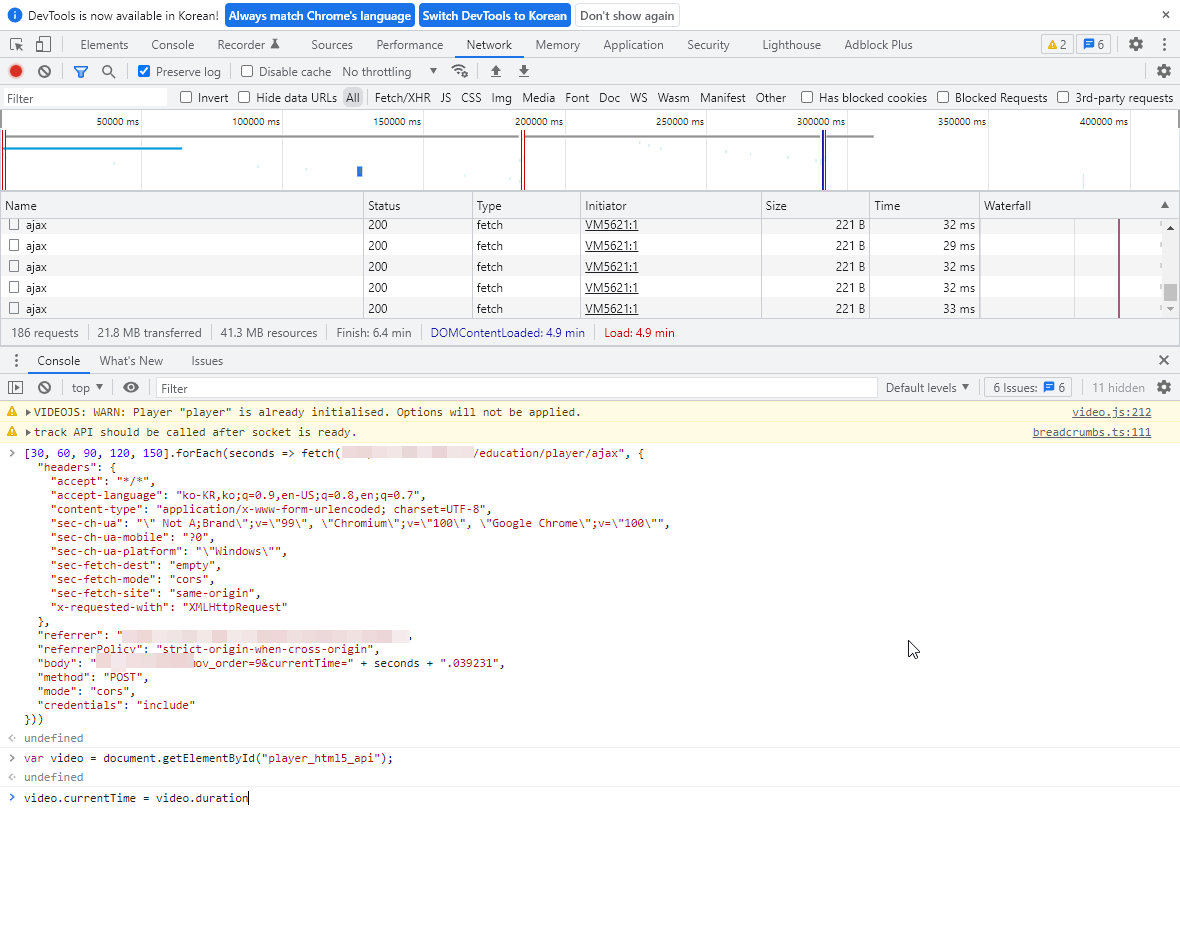Open DevTools main settings gear
Image resolution: width=1180 pixels, height=927 pixels.
point(1136,44)
